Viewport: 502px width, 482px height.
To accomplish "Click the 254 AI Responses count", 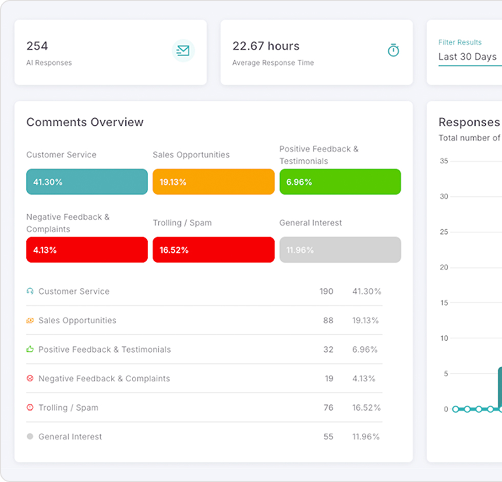I will [x=37, y=46].
